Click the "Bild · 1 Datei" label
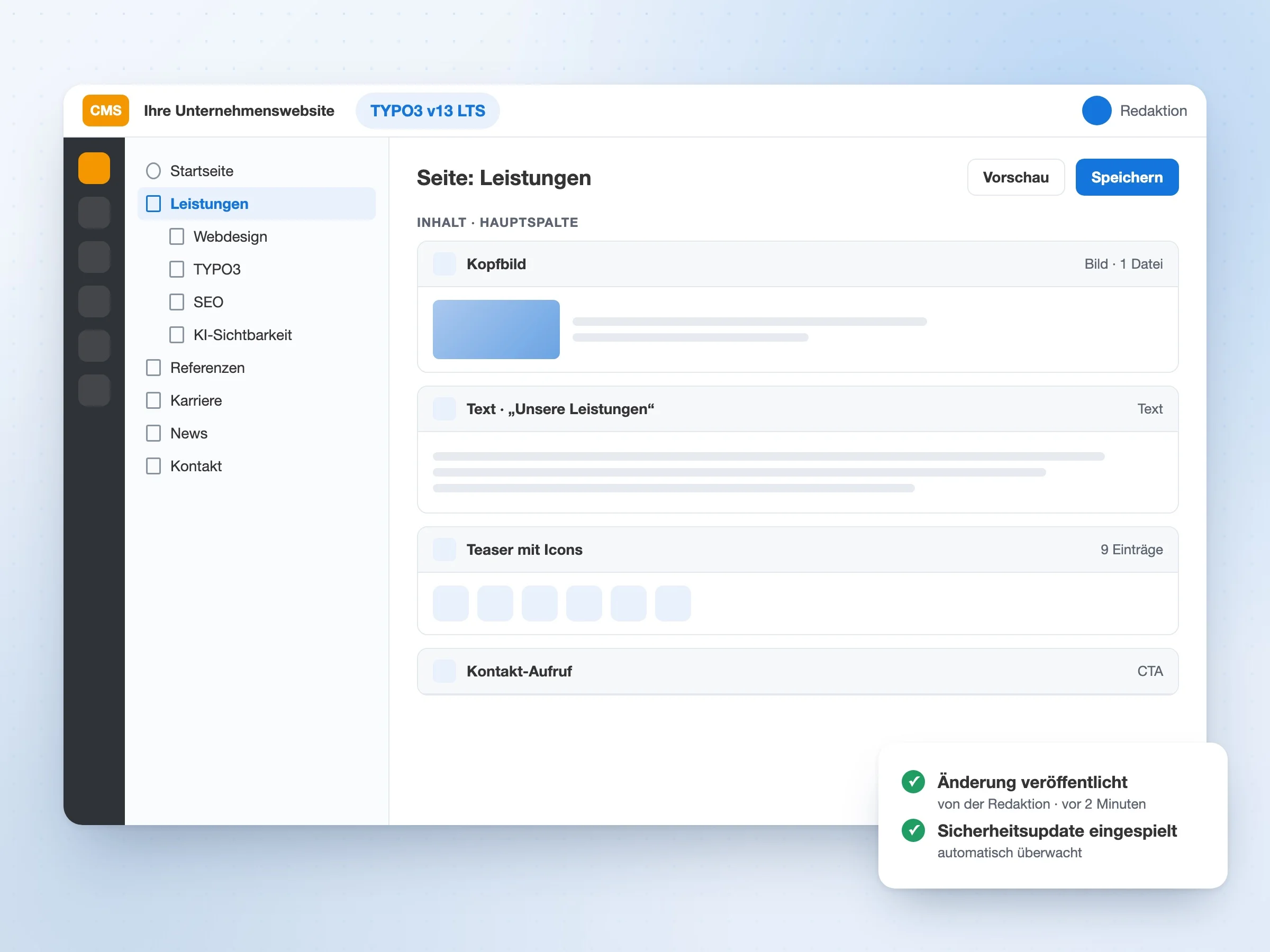Image resolution: width=1270 pixels, height=952 pixels. coord(1123,264)
